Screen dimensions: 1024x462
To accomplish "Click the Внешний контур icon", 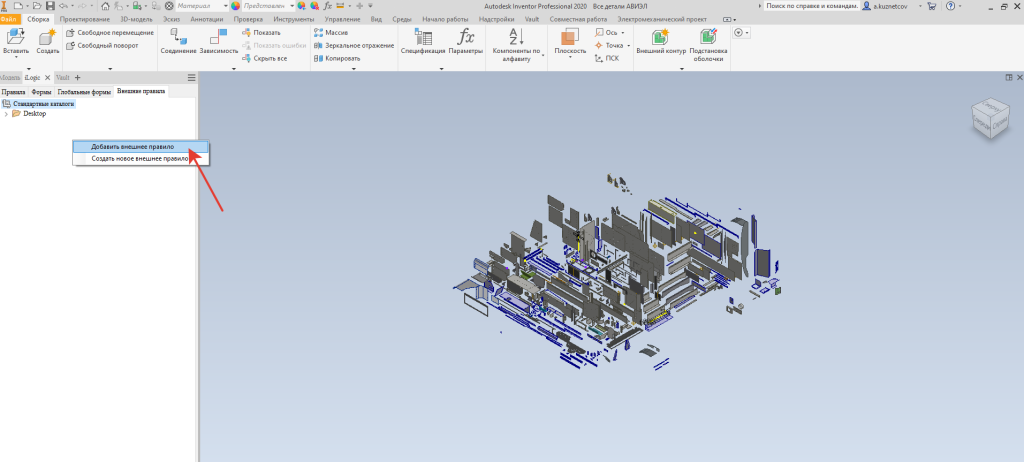I will pyautogui.click(x=660, y=37).
